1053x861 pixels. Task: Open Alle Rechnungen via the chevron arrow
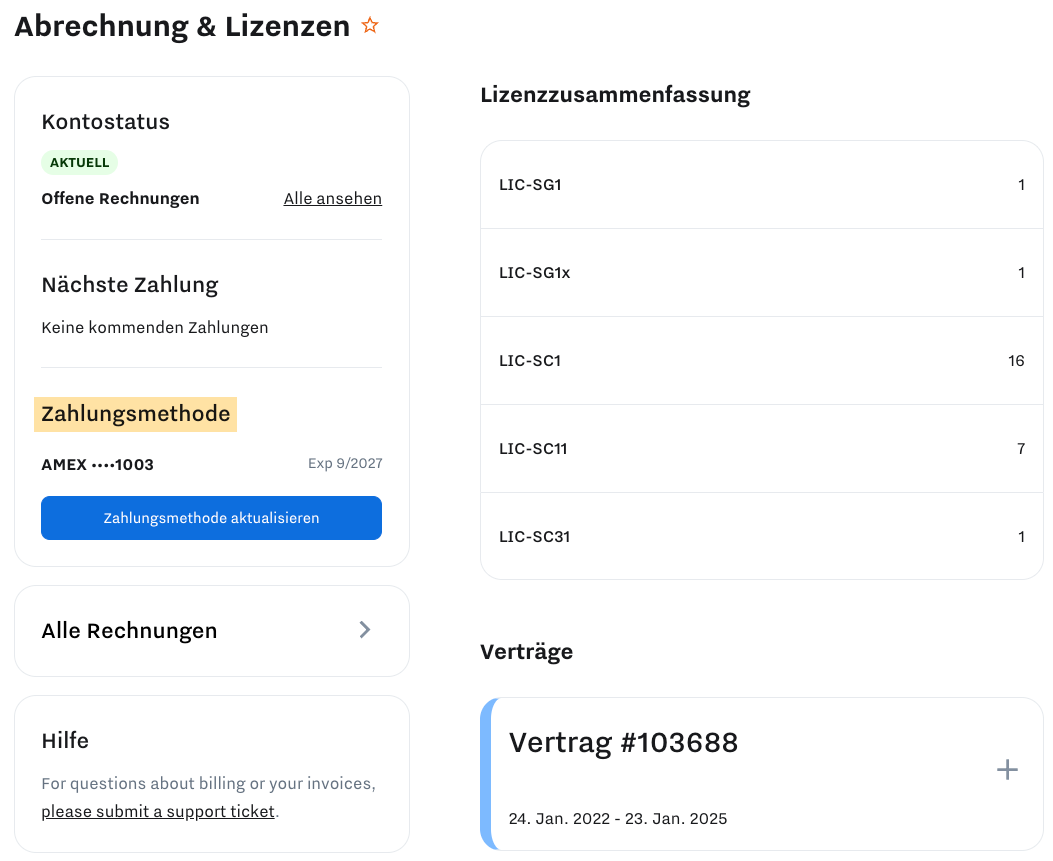364,630
